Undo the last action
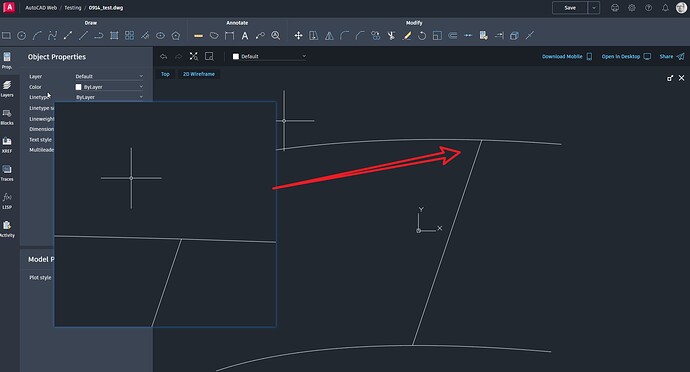 tap(163, 56)
